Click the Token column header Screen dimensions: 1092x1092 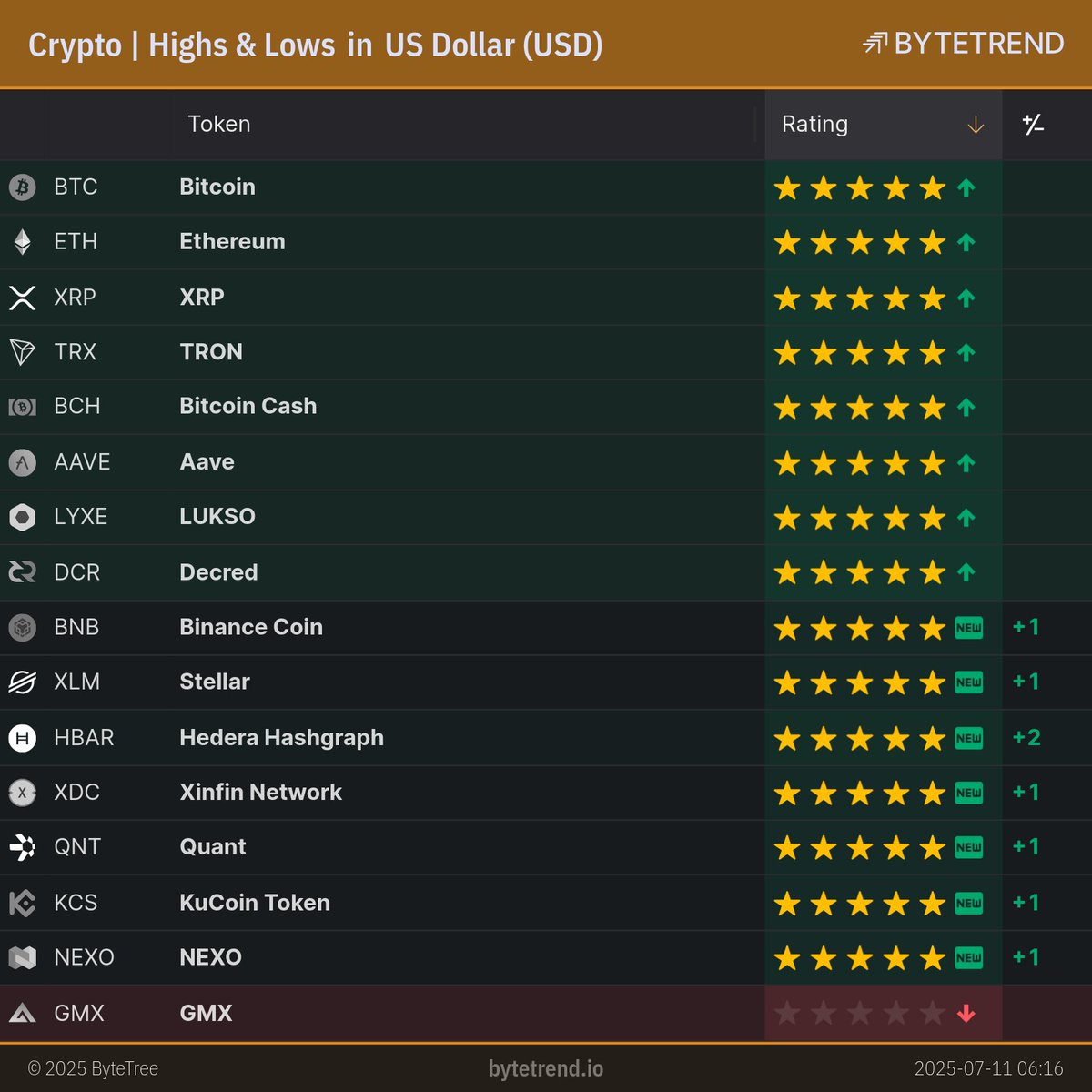tap(218, 124)
